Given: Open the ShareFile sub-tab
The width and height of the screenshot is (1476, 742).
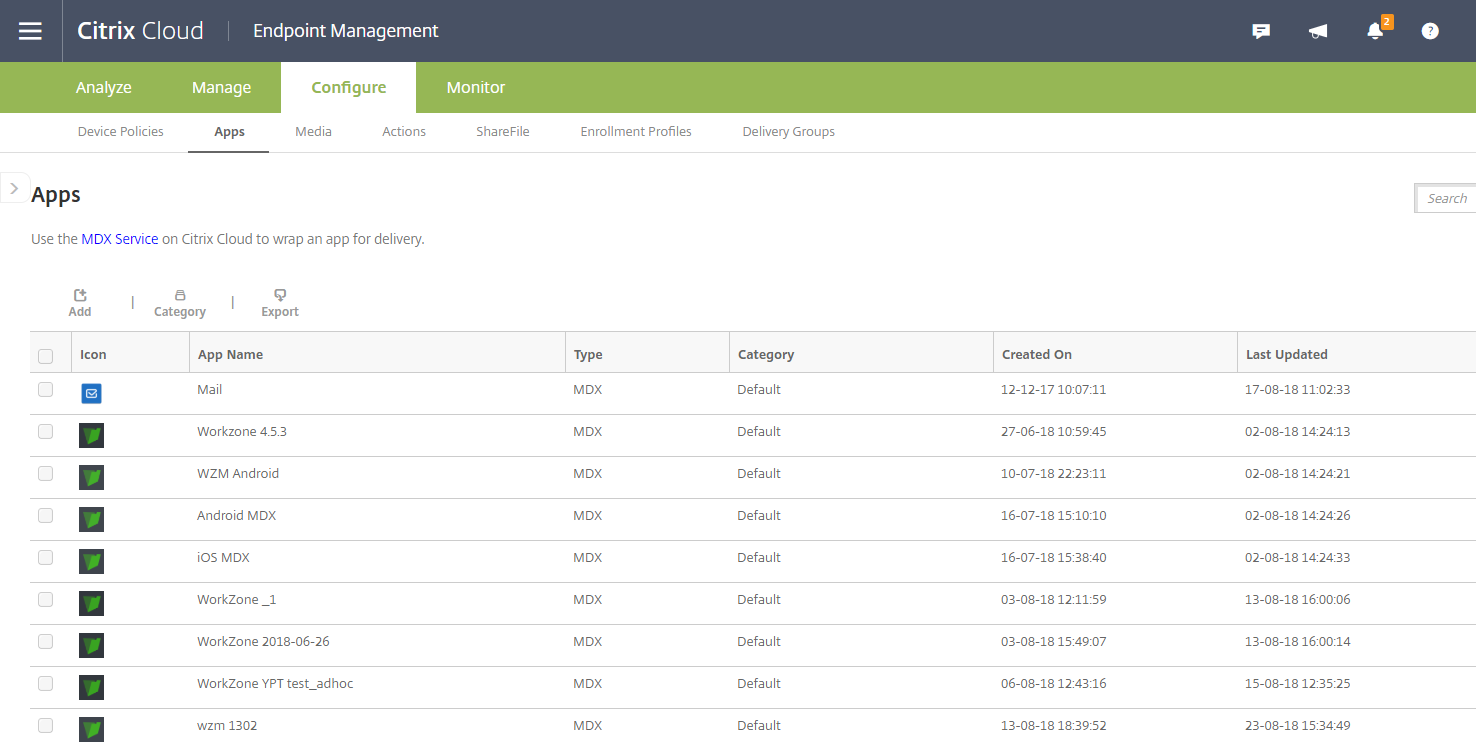Looking at the screenshot, I should pos(503,131).
